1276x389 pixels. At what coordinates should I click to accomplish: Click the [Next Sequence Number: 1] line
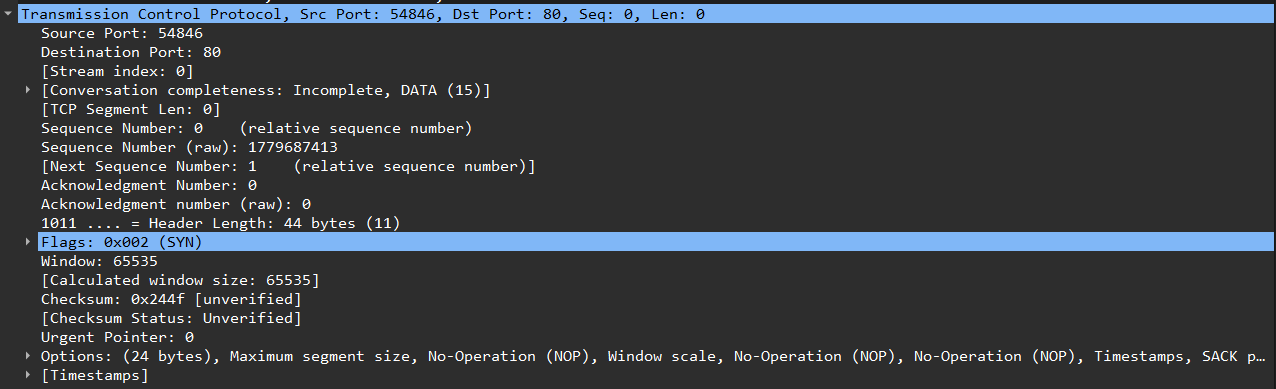tap(288, 166)
